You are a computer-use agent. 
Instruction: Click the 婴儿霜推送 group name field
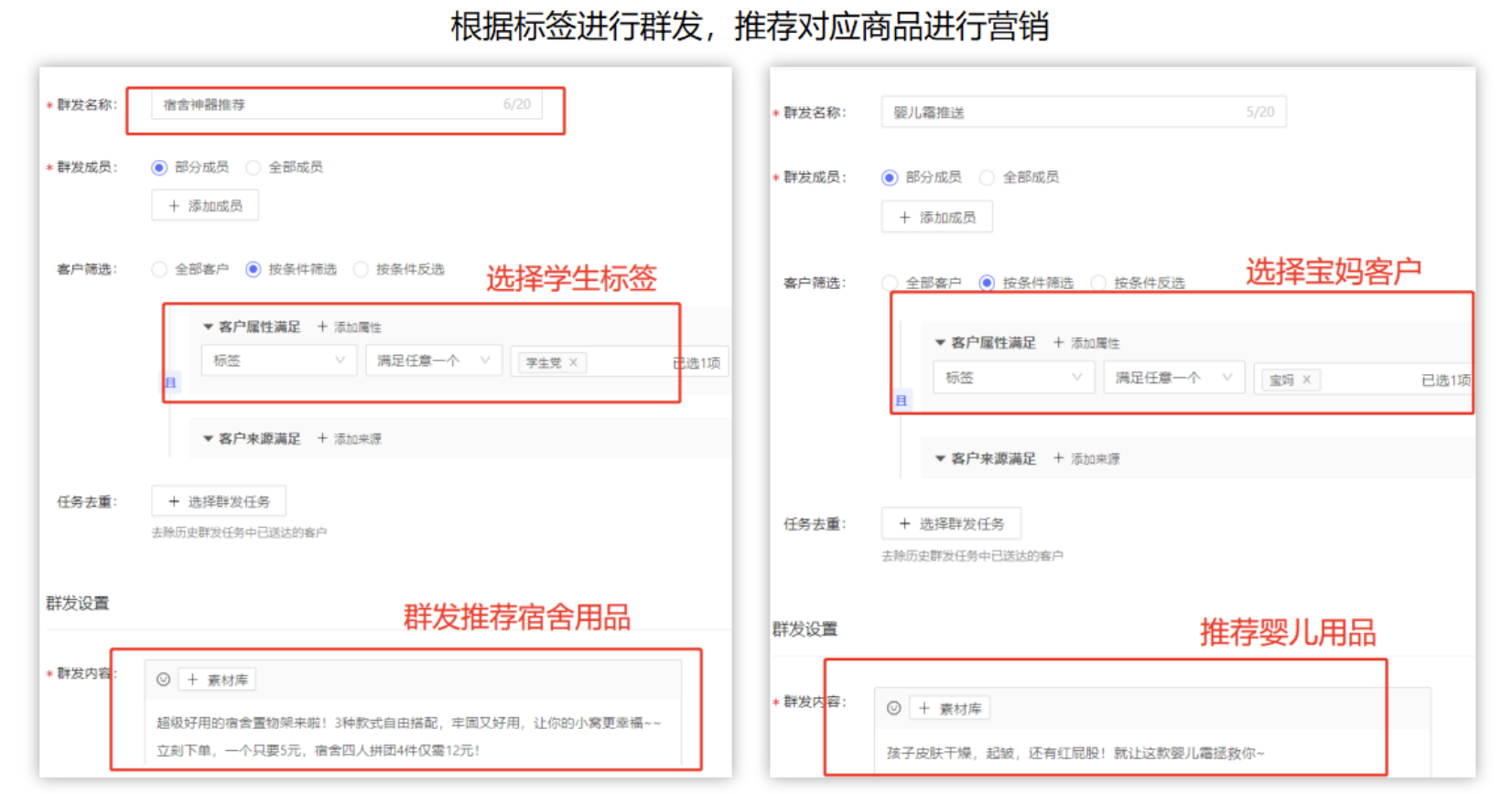1084,112
